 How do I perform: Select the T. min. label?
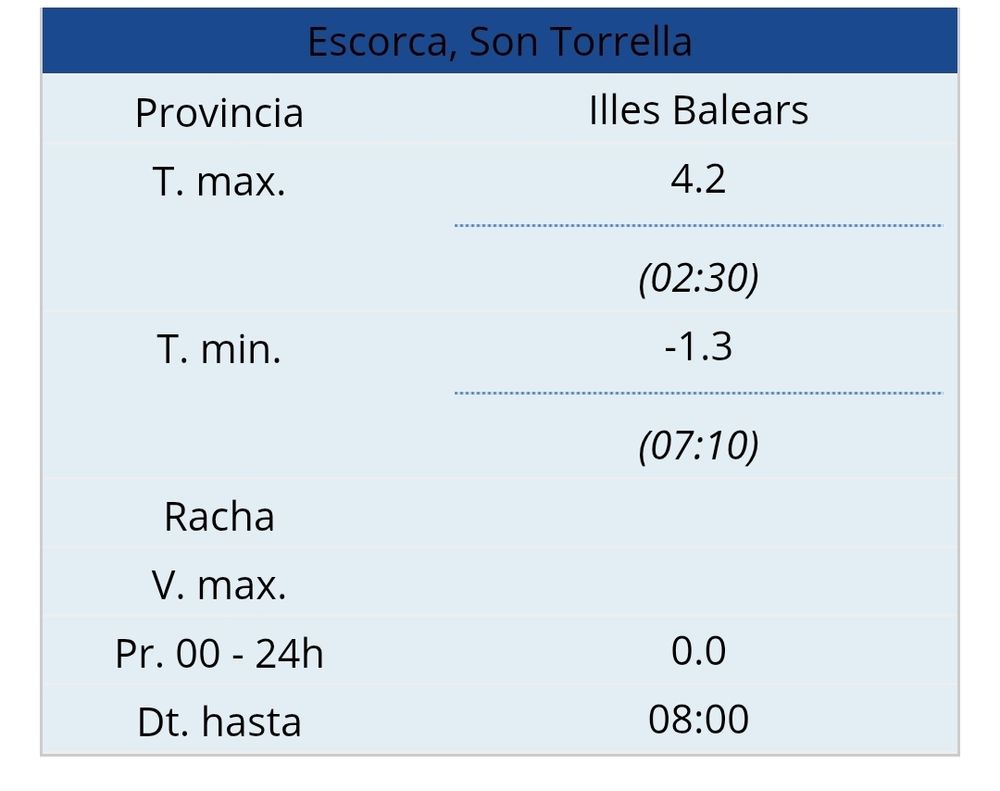click(219, 350)
